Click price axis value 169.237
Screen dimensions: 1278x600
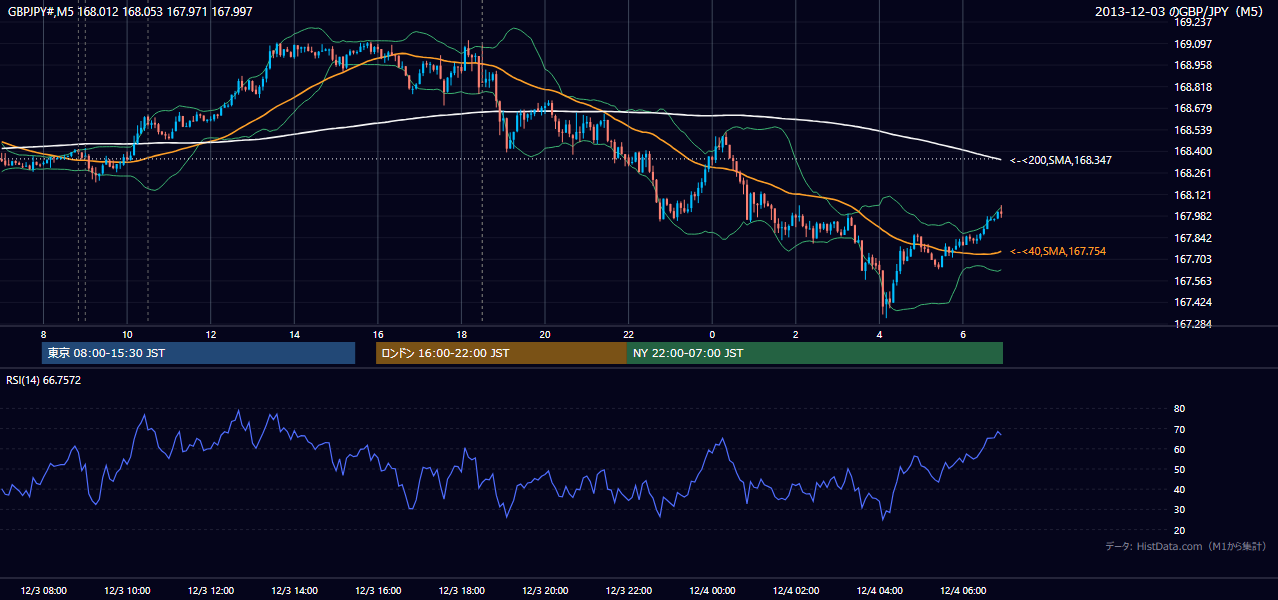pyautogui.click(x=1193, y=22)
